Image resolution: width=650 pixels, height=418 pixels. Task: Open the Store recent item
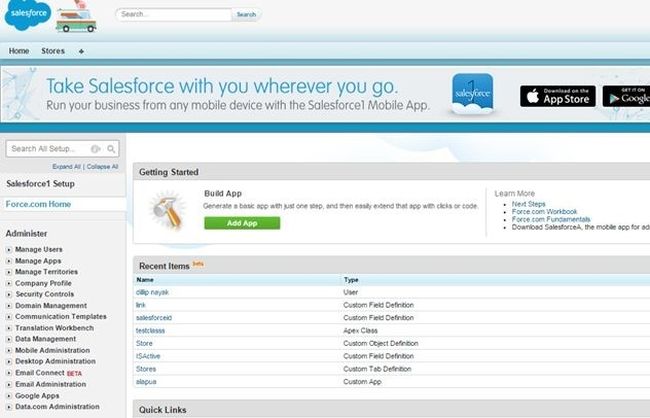(144, 344)
